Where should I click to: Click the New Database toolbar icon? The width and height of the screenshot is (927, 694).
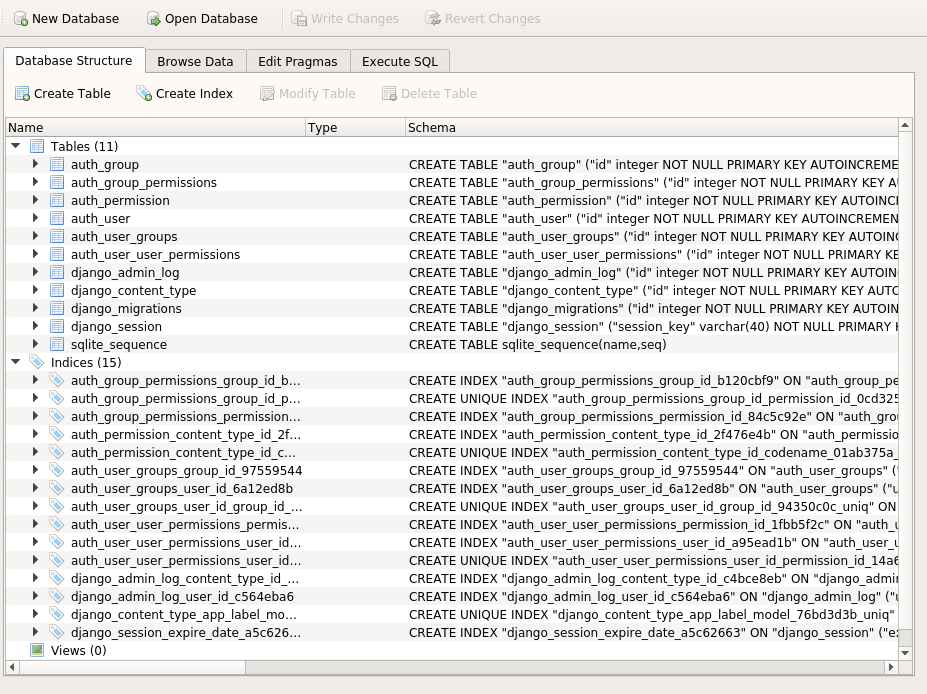click(x=21, y=19)
